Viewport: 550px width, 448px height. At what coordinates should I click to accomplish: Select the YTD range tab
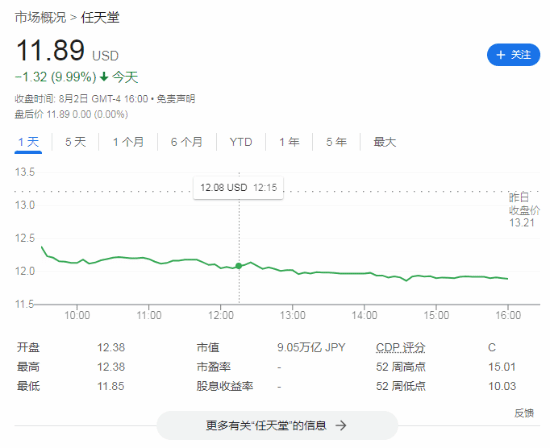241,142
